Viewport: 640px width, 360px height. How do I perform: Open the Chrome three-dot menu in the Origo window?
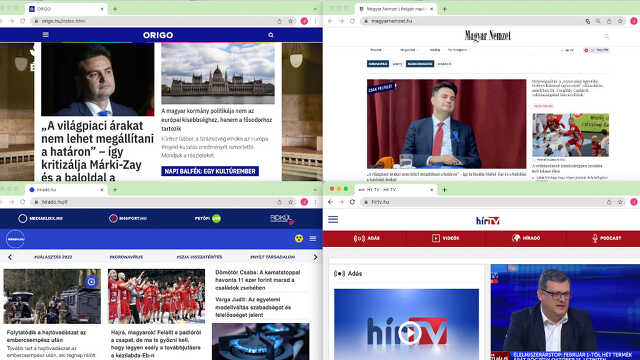click(316, 21)
